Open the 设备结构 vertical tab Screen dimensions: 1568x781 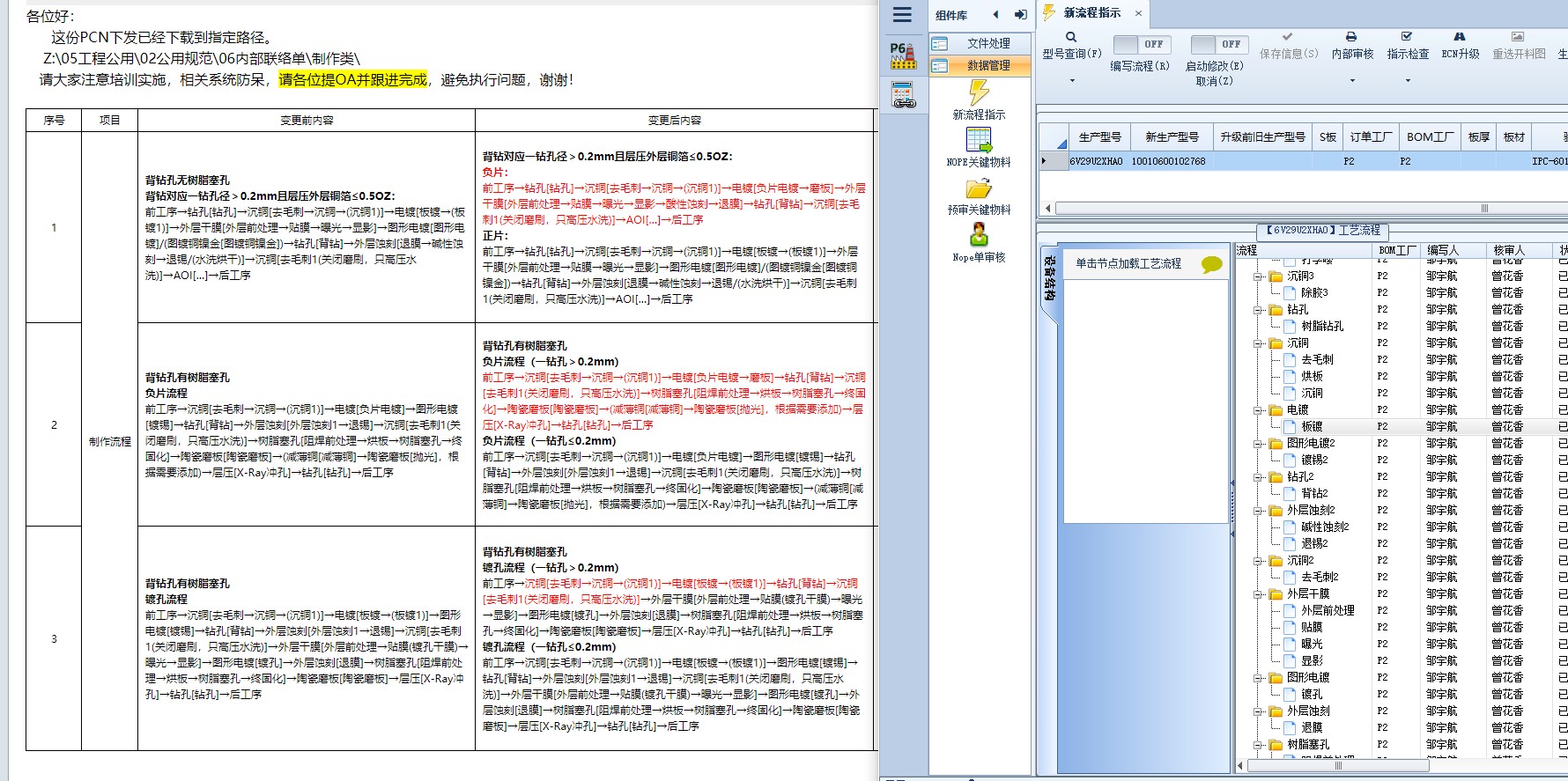tap(1049, 277)
